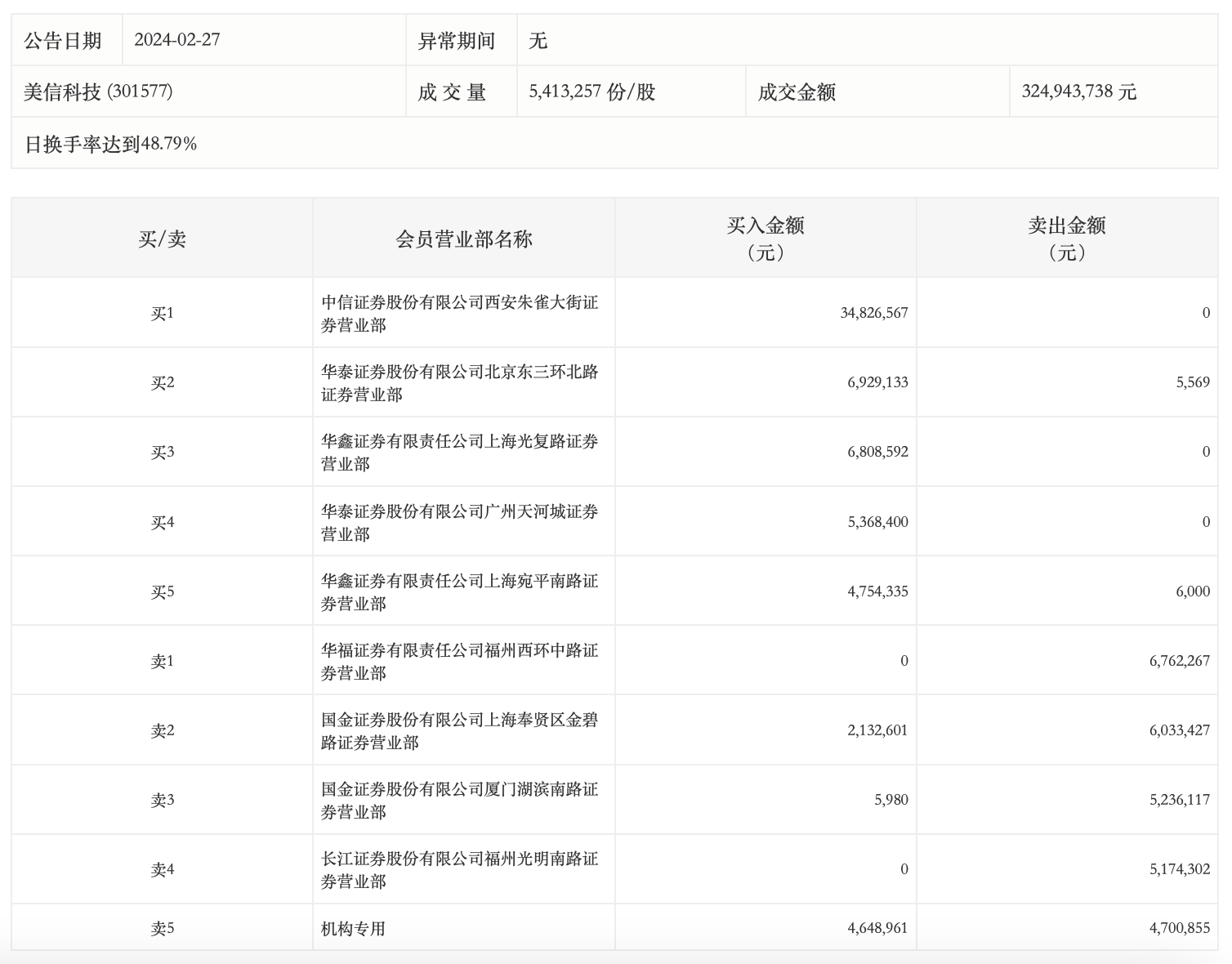Viewport: 1232px width, 964px height.
Task: Click 华福证券 福州西环中路 branch name
Action: coord(460,662)
